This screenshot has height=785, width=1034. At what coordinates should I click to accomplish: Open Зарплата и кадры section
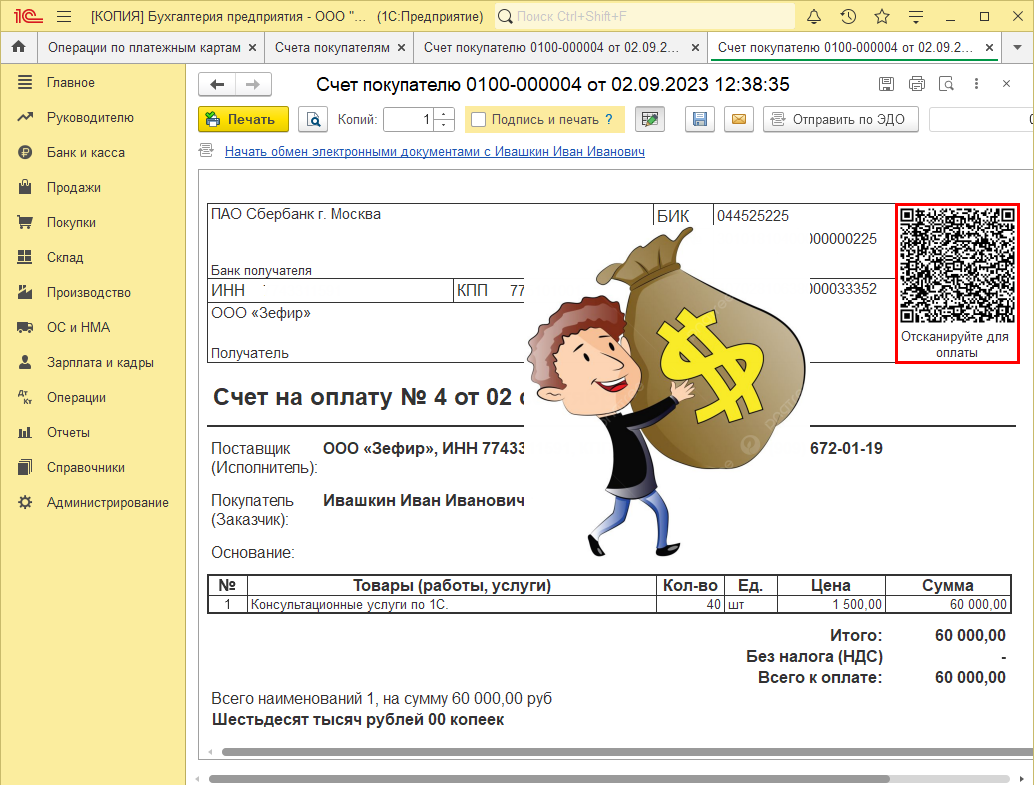[x=92, y=362]
